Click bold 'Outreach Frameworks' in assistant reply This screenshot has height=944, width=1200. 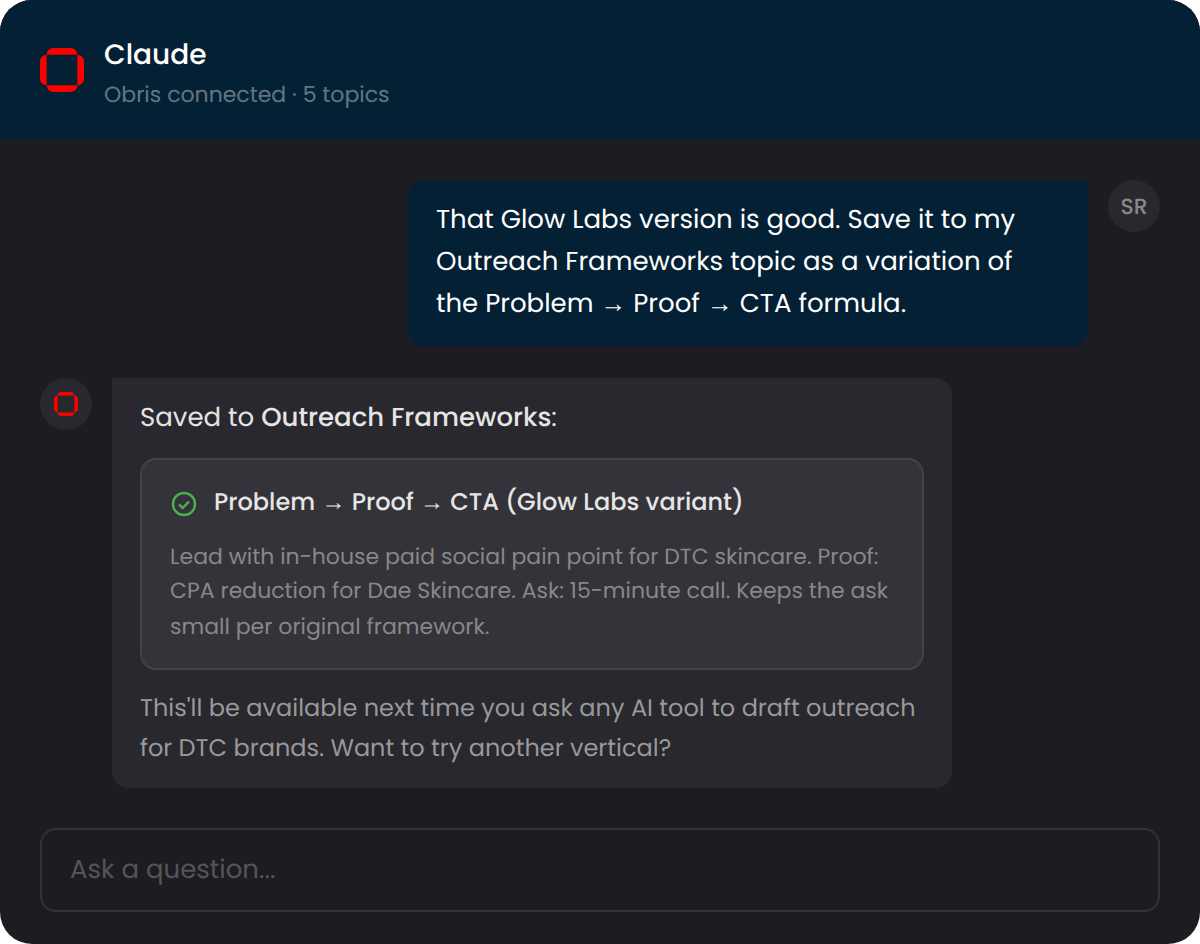click(x=406, y=417)
